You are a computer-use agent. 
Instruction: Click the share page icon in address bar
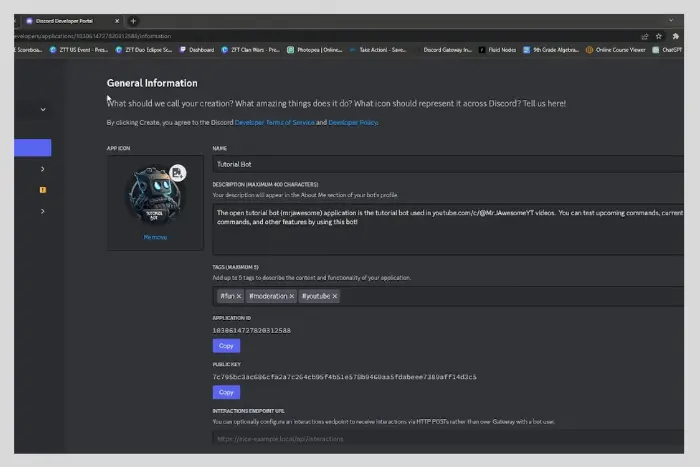(x=644, y=36)
